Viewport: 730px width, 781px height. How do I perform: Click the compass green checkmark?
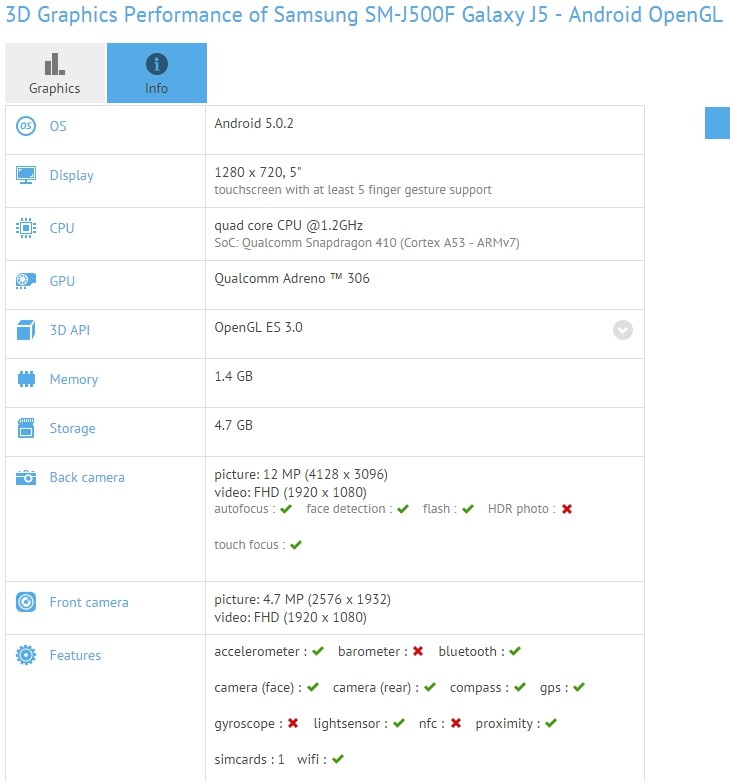coord(520,687)
